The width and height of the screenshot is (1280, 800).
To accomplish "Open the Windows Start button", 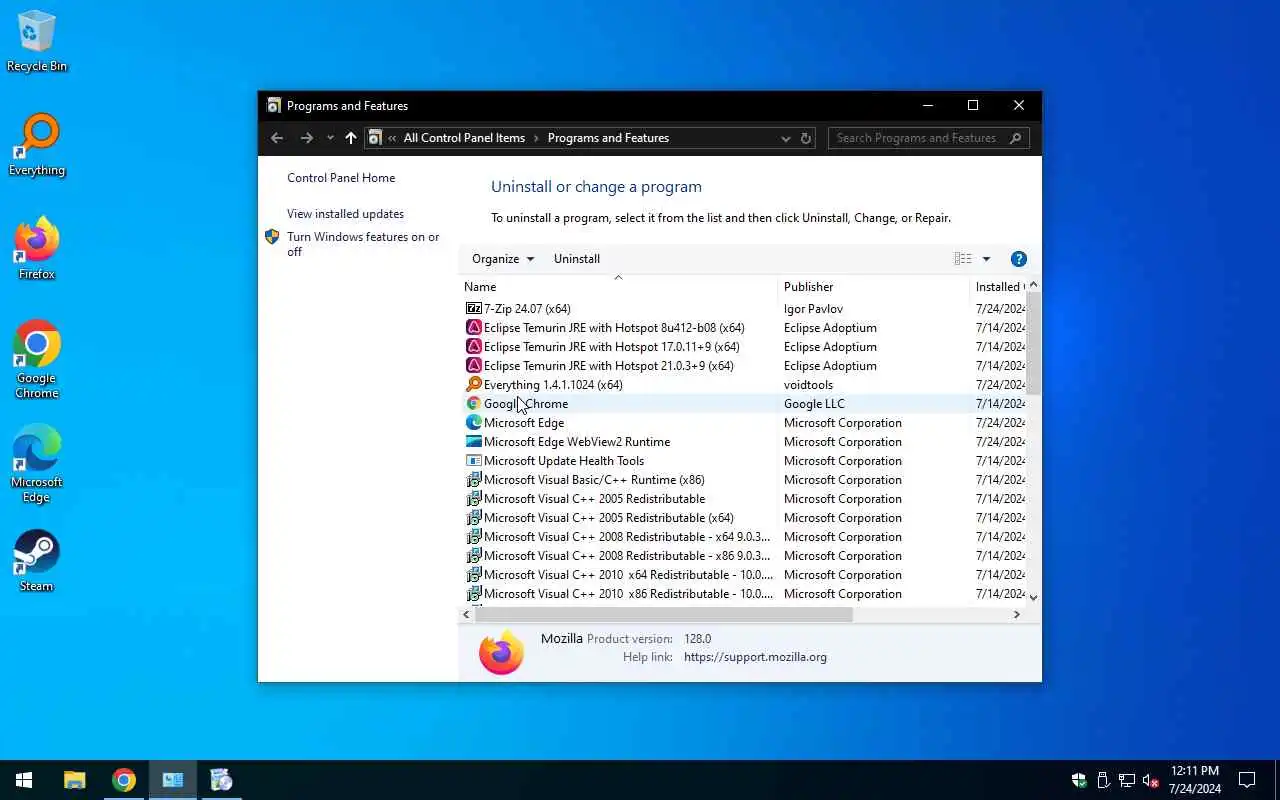I will [24, 780].
